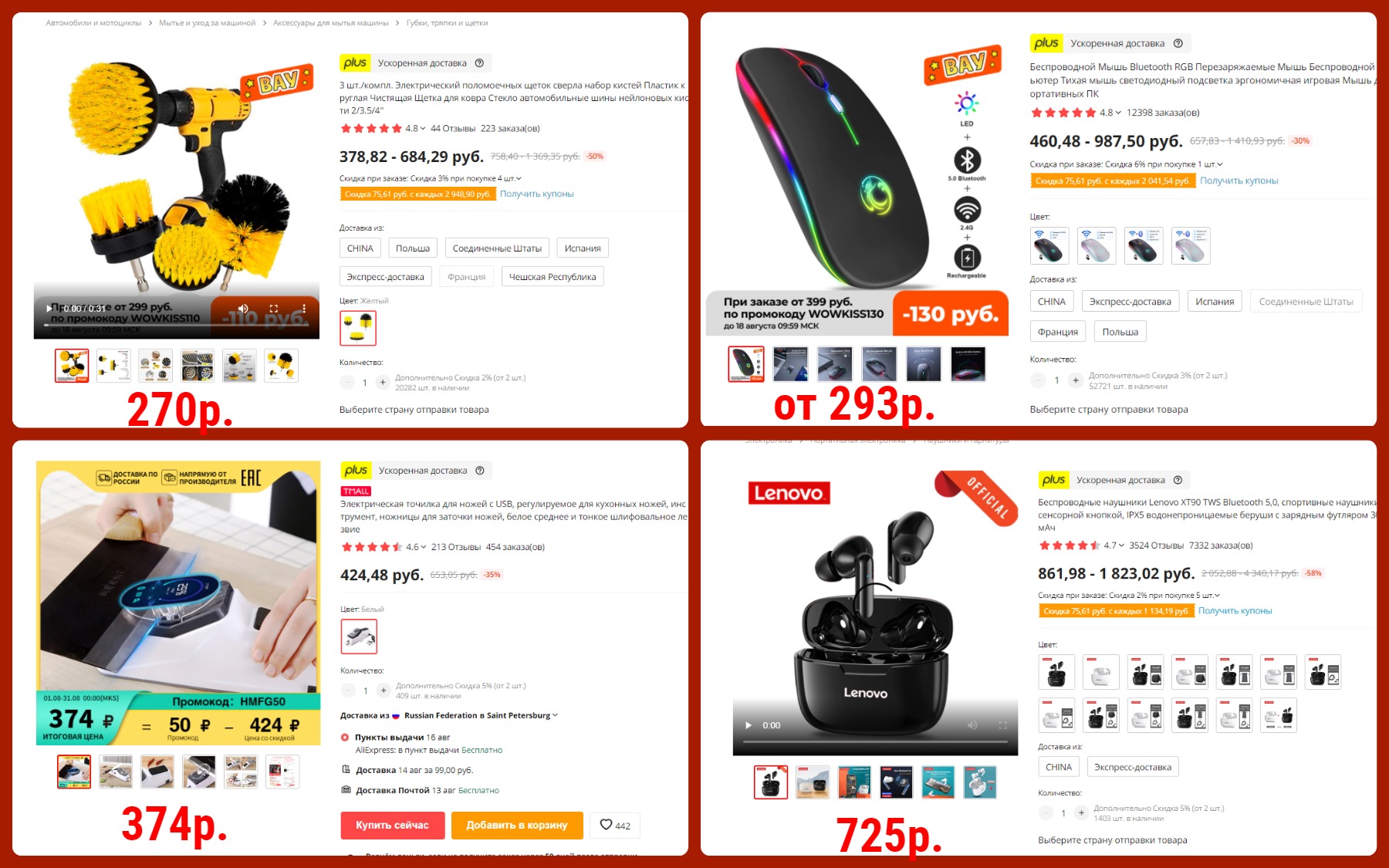Open breadcrumb Губки, тряпки и щетки
The height and width of the screenshot is (868, 1389).
[447, 23]
